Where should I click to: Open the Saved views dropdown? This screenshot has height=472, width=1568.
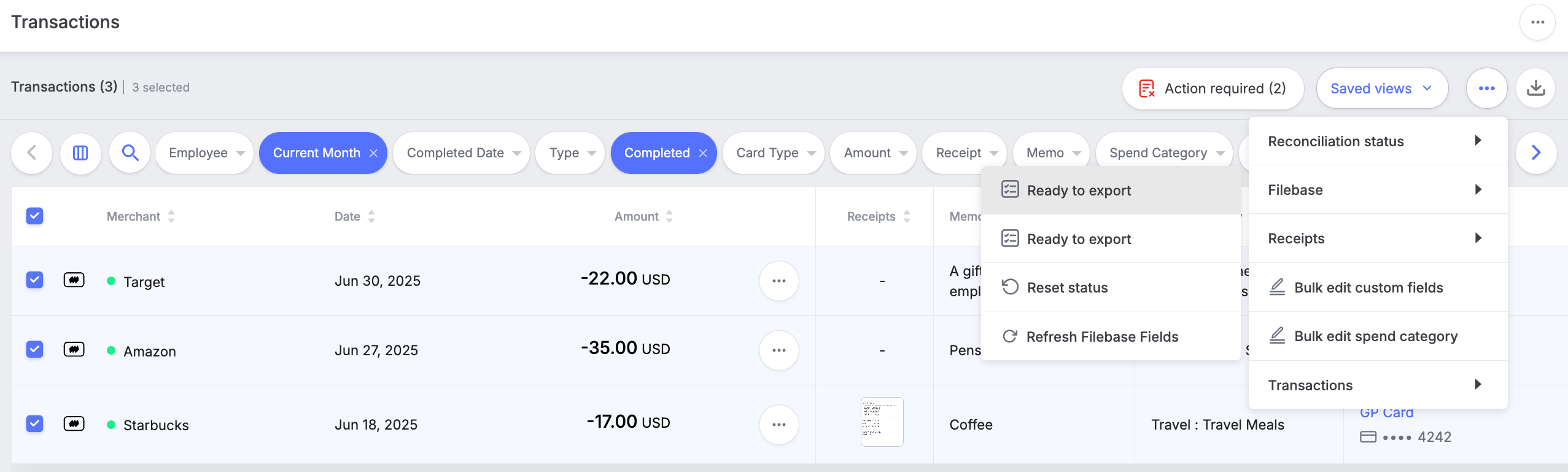click(1382, 88)
